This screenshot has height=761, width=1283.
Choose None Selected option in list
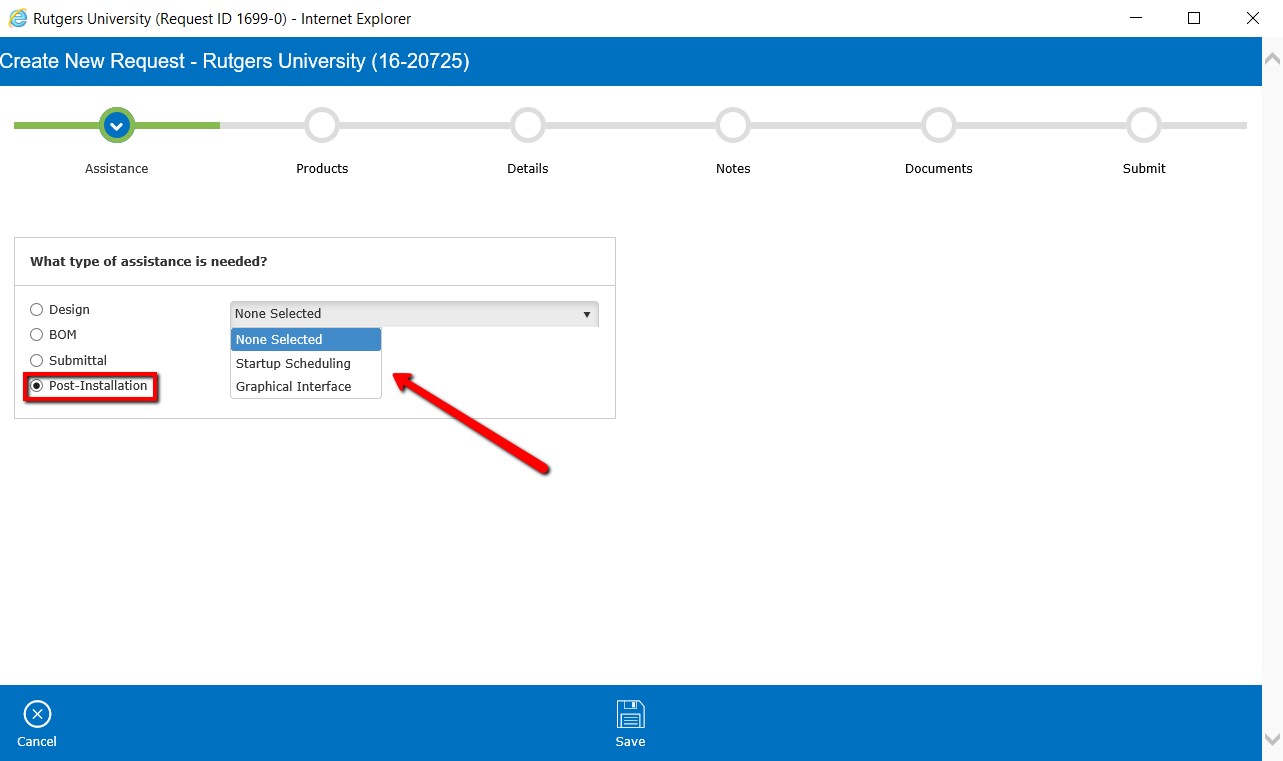[306, 340]
